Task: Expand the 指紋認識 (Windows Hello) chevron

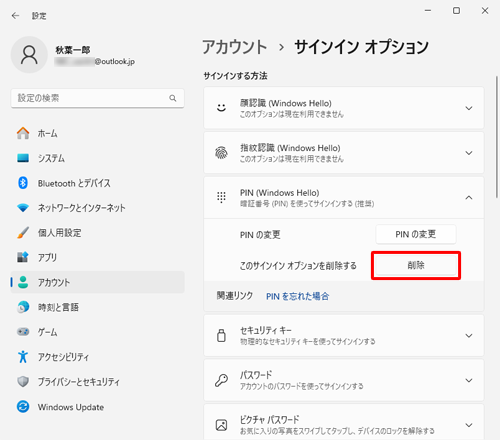Action: click(x=469, y=153)
